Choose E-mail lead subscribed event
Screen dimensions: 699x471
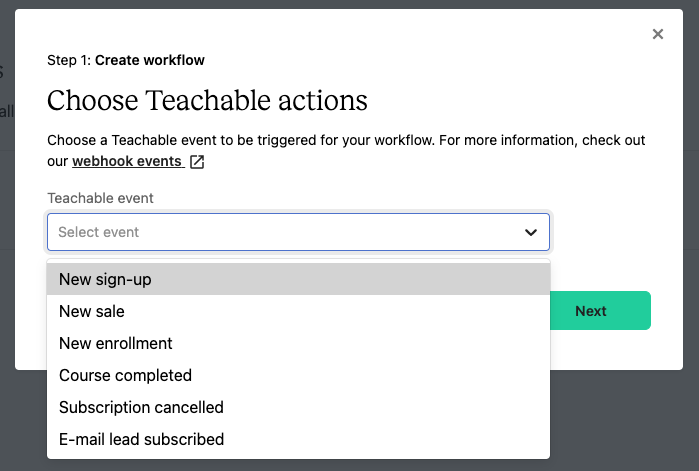tap(298, 439)
